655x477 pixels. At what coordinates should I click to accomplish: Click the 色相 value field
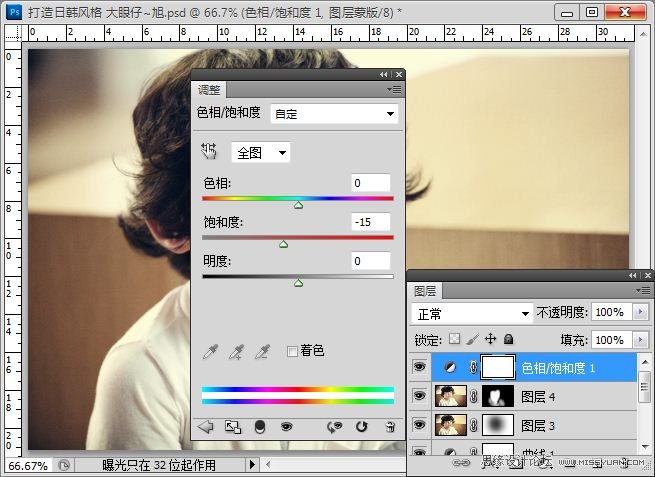pos(371,183)
